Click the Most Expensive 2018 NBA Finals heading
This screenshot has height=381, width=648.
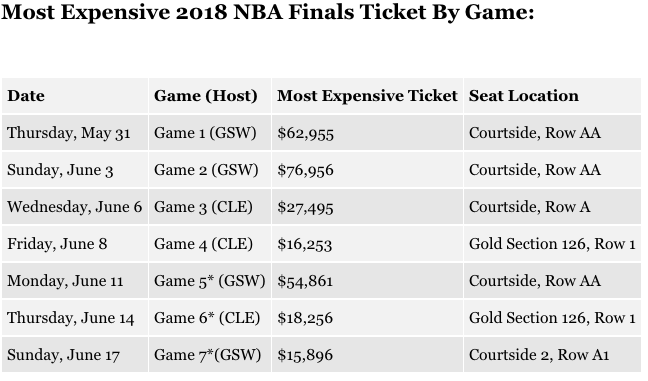pyautogui.click(x=267, y=12)
